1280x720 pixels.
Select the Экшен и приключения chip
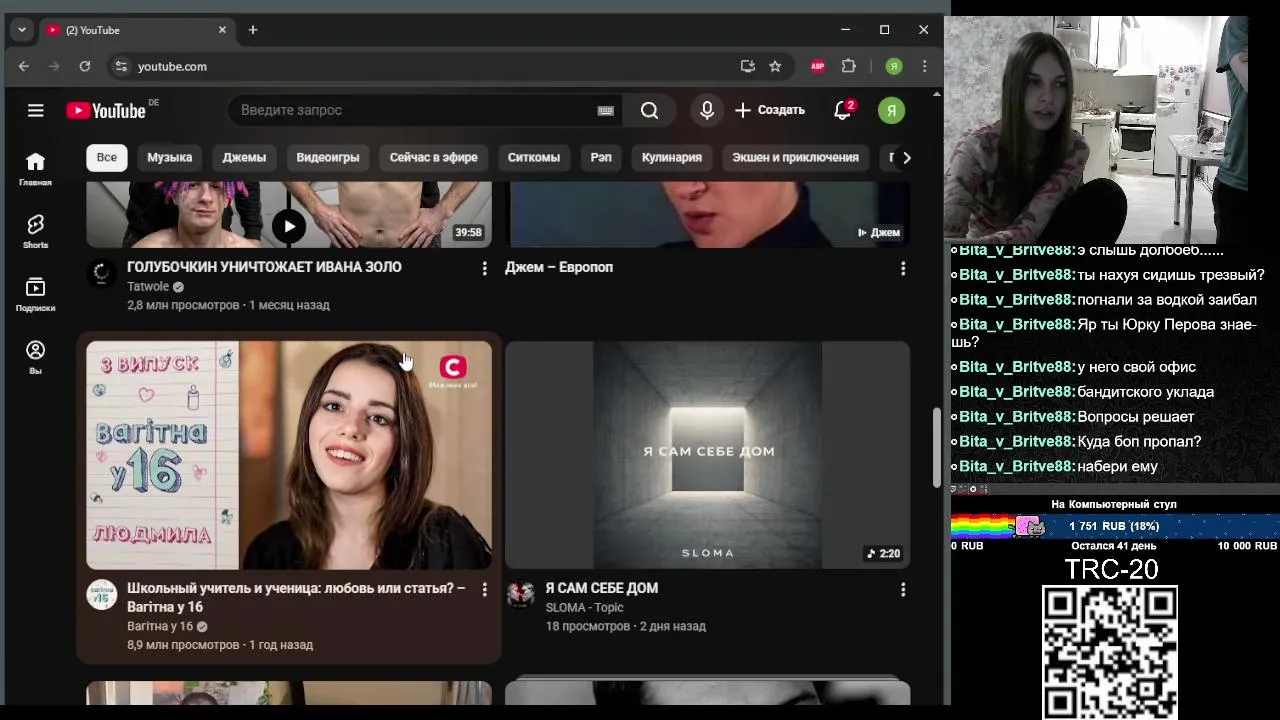795,157
